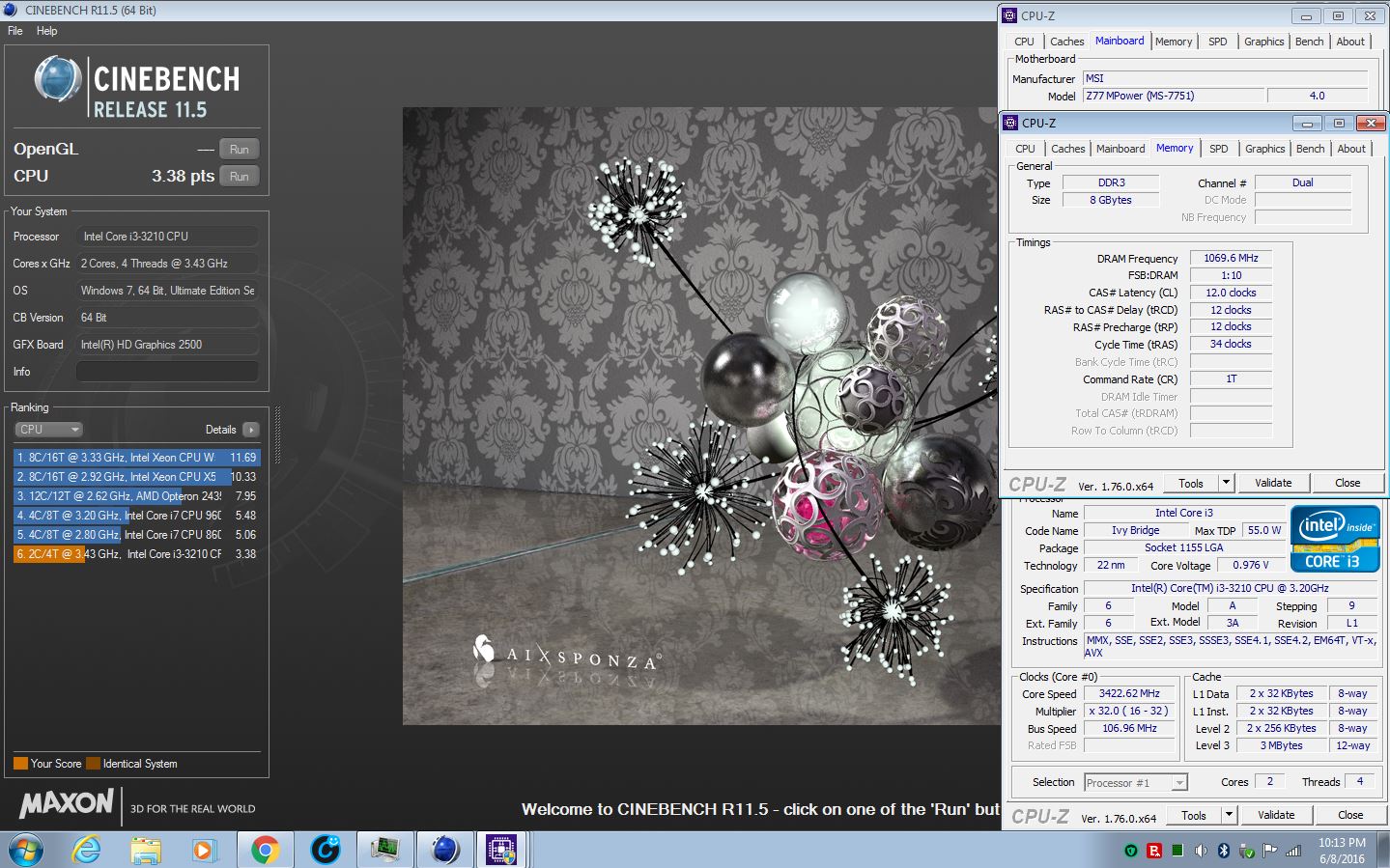Click Tools button in bottom CPU-Z window

point(1194,815)
